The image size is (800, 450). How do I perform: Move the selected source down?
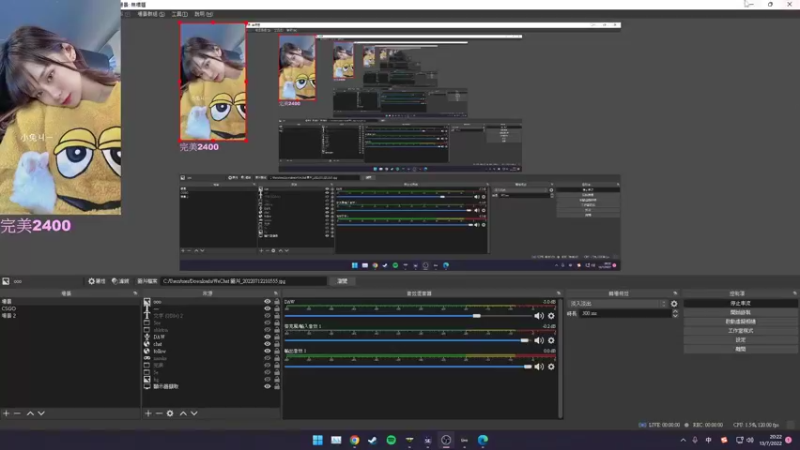(194, 413)
